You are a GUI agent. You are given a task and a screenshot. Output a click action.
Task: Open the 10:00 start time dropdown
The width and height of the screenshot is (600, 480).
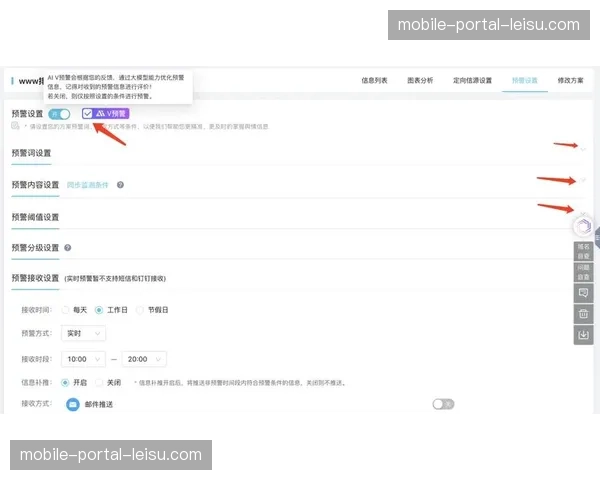click(83, 359)
